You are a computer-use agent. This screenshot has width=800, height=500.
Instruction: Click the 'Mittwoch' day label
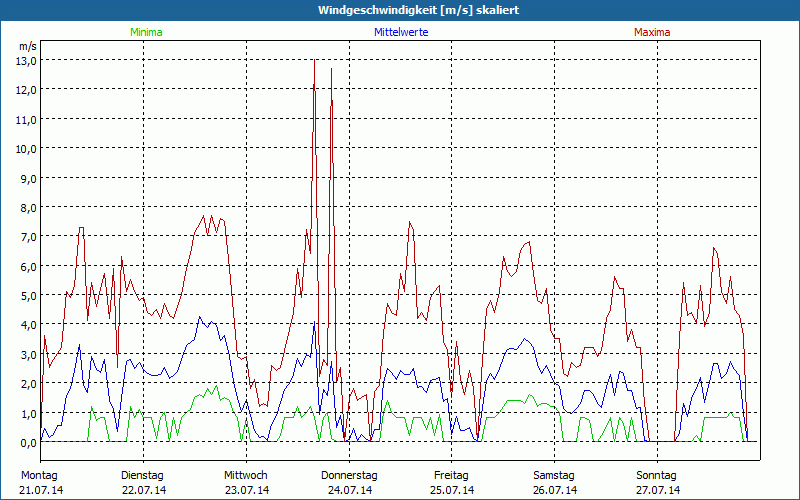click(x=246, y=476)
